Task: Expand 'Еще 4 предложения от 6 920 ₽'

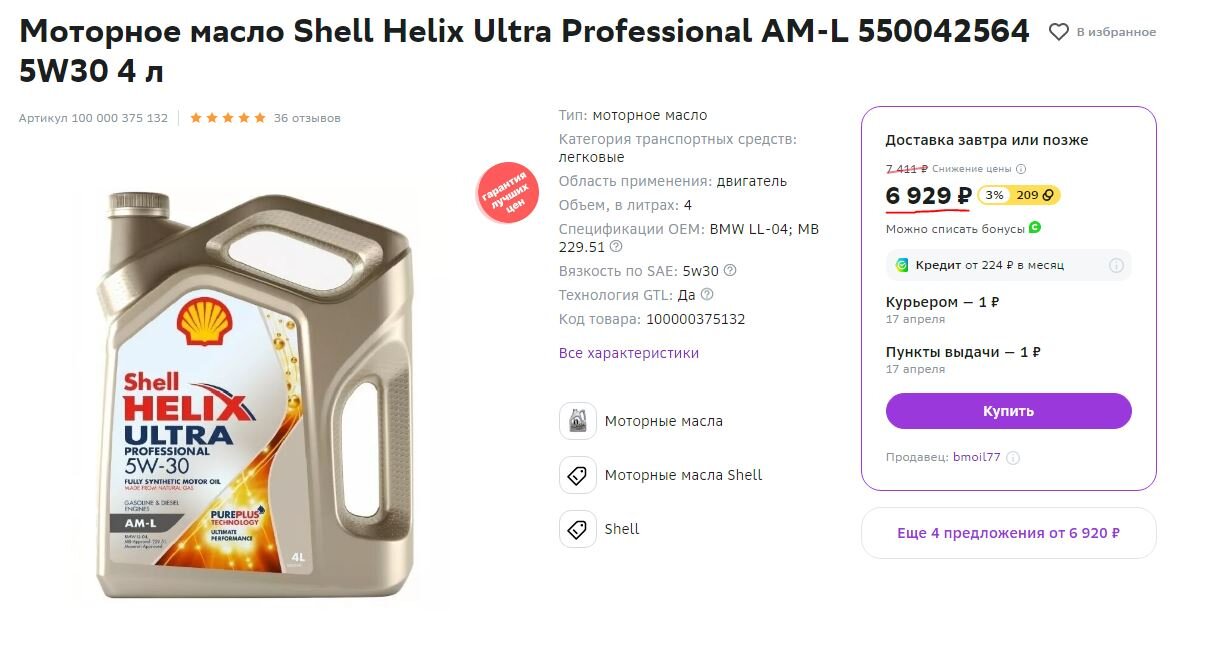Action: coord(1008,533)
